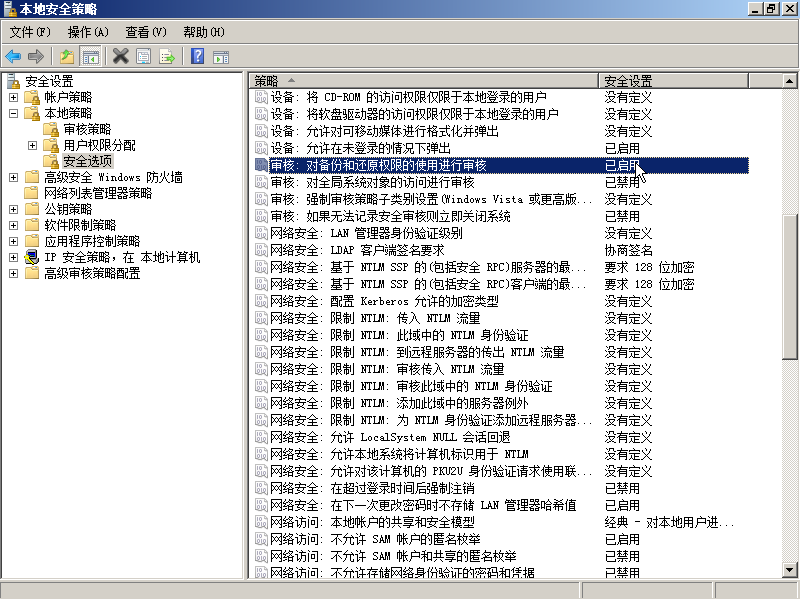The height and width of the screenshot is (600, 800).
Task: Click the application icon in title bar
Action: point(10,9)
